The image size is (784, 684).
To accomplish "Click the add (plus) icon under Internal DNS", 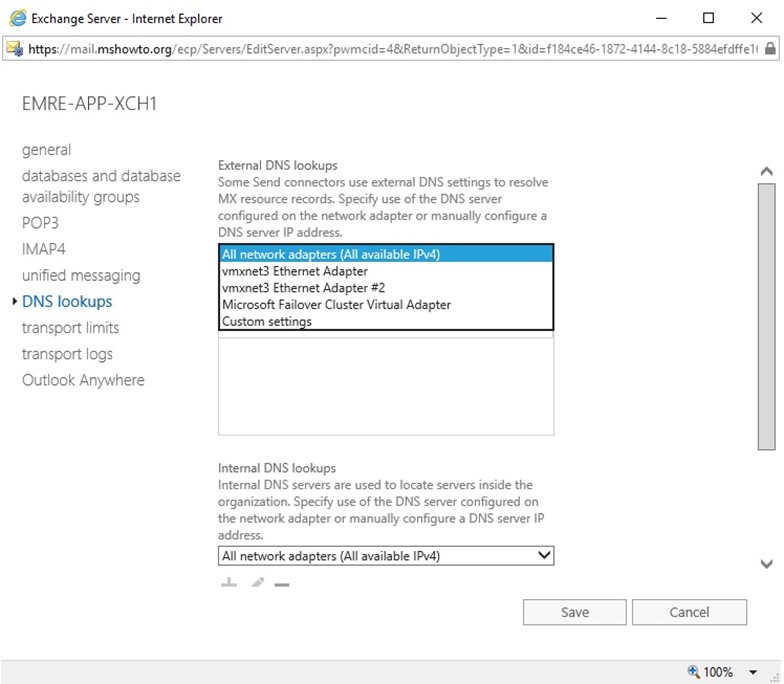I will 229,582.
